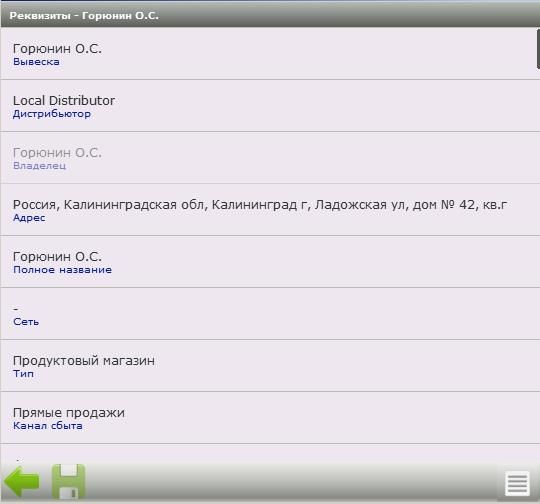Click the disabled Владелец row
The width and height of the screenshot is (540, 504).
point(270,158)
